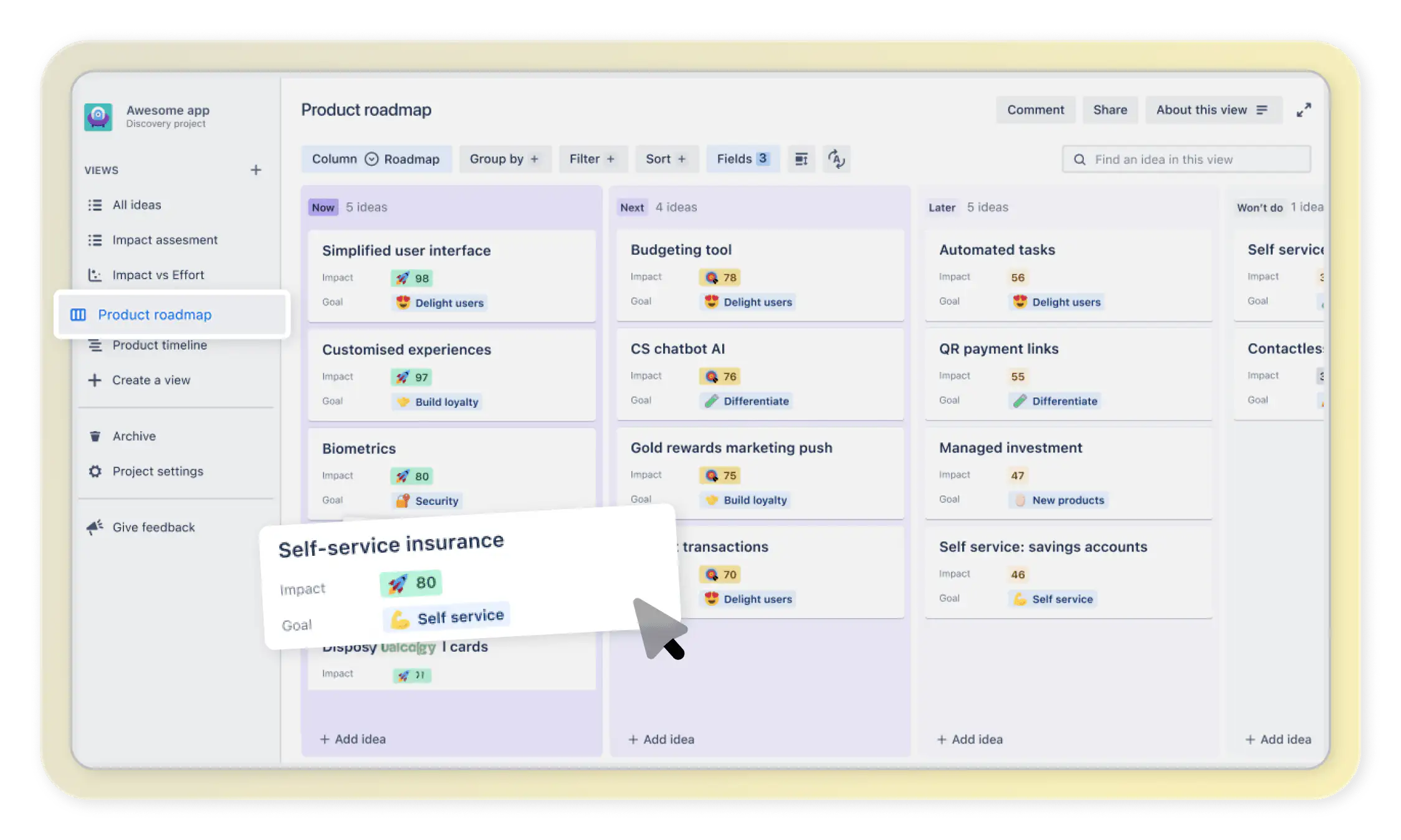Image resolution: width=1401 pixels, height=840 pixels.
Task: Click Delight users goal on Automated tasks
Action: coord(1056,302)
